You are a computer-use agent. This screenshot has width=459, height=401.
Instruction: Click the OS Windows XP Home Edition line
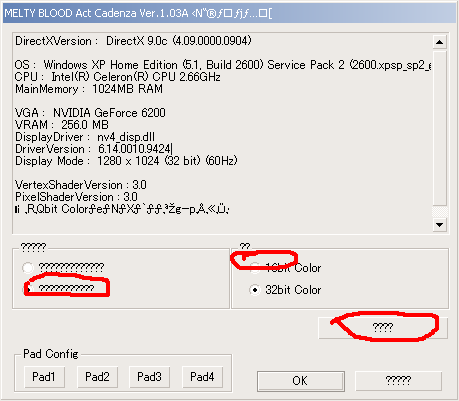(223, 65)
